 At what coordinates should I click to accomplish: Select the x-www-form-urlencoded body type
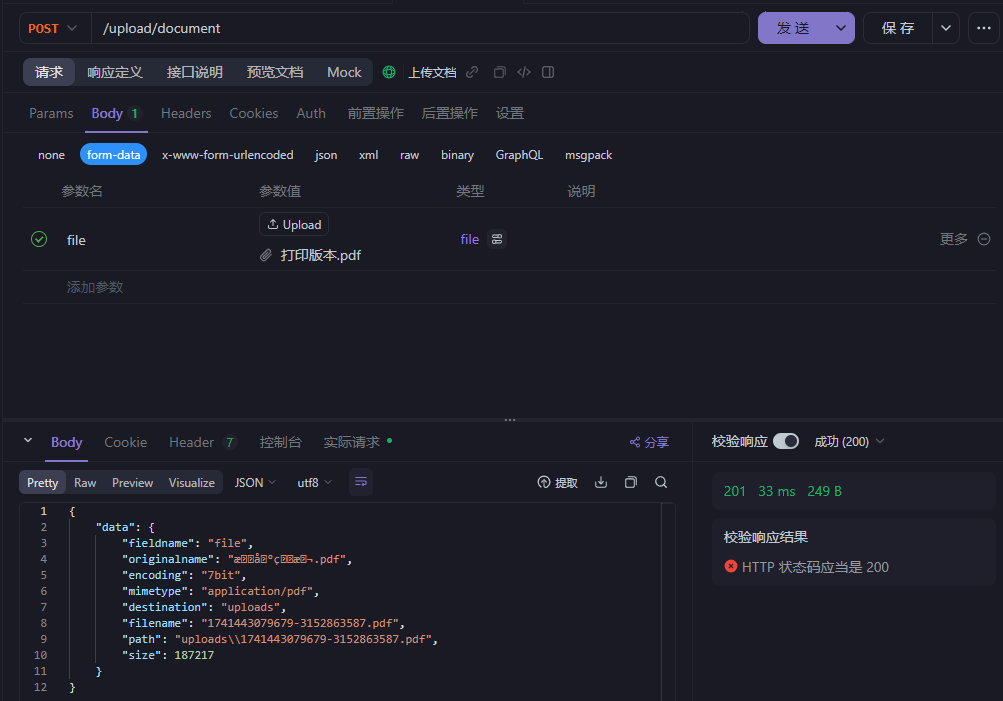click(x=228, y=155)
